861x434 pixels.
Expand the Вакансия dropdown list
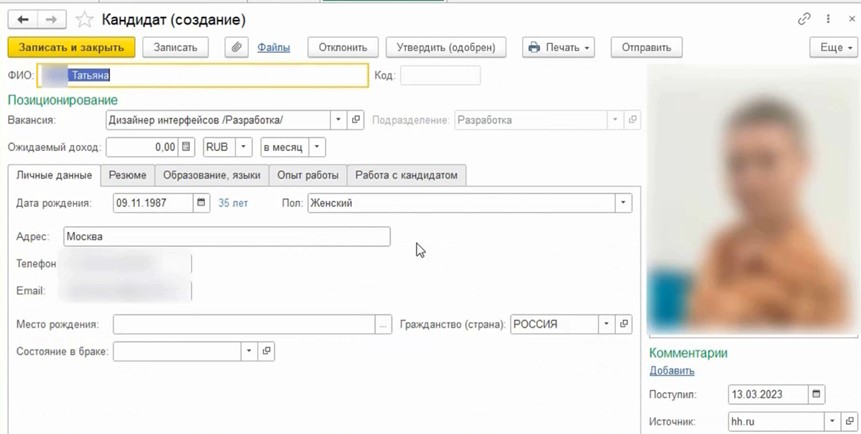pos(338,120)
